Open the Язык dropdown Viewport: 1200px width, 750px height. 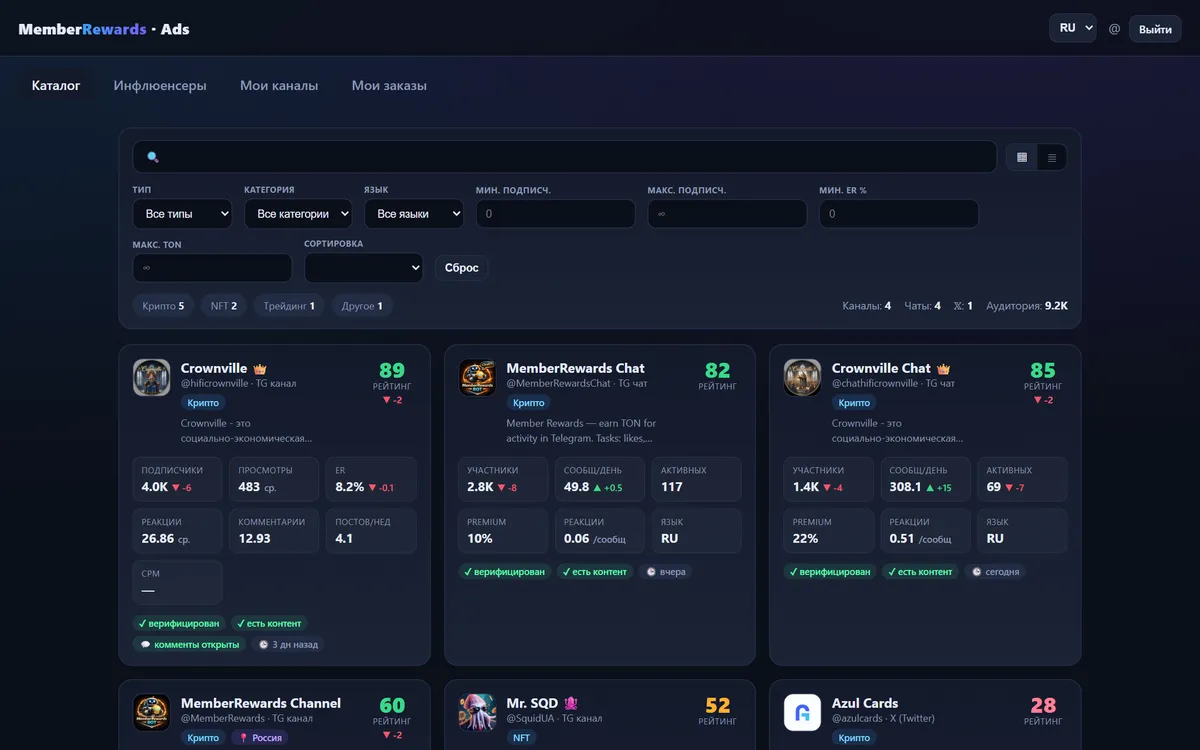point(414,214)
